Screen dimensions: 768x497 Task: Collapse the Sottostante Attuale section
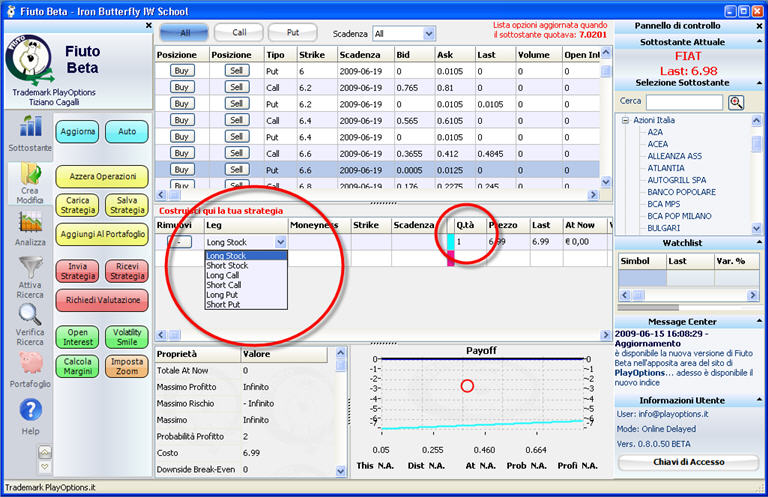tap(759, 42)
